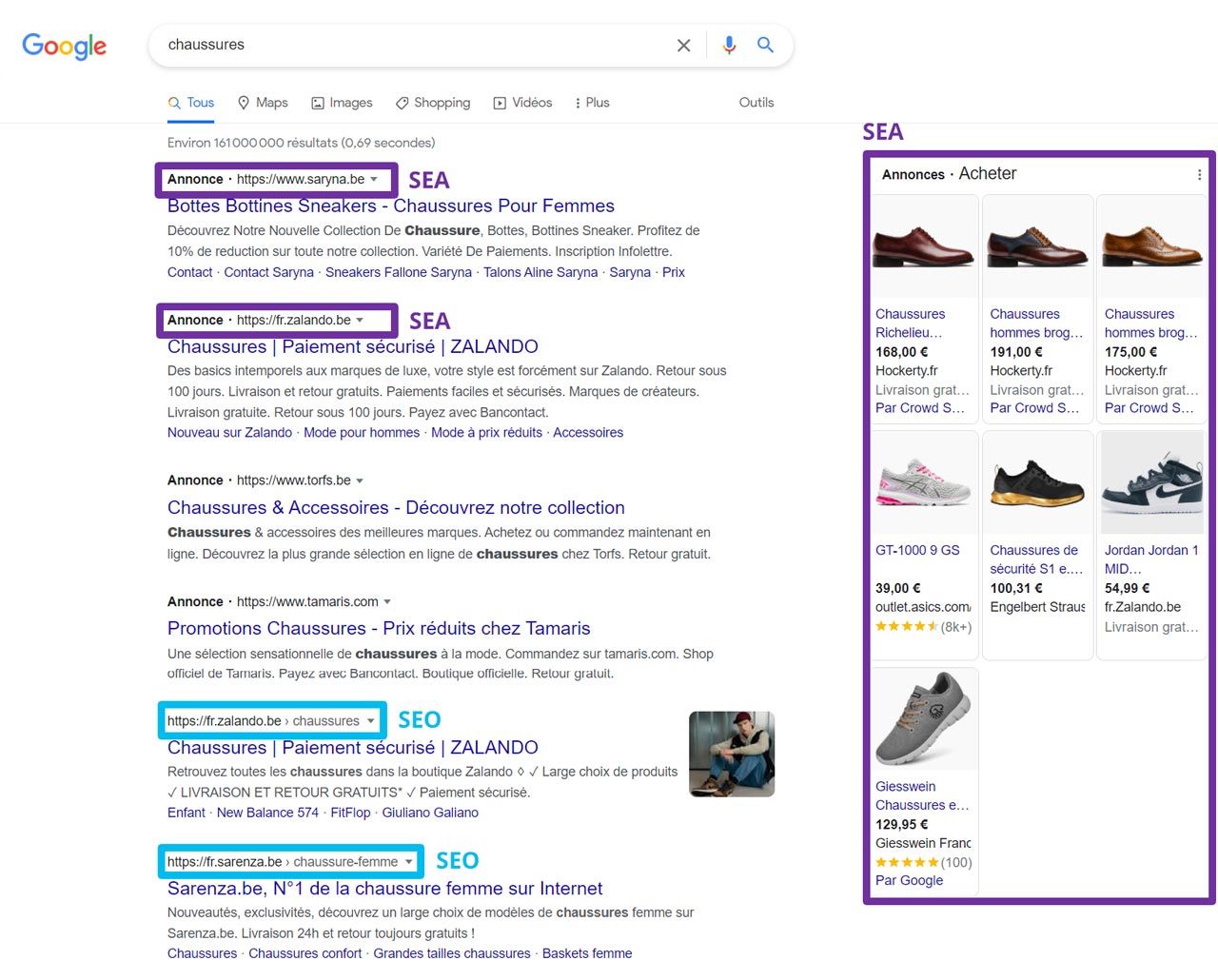Open Bottes Bottines Sneakers ad title

(391, 206)
